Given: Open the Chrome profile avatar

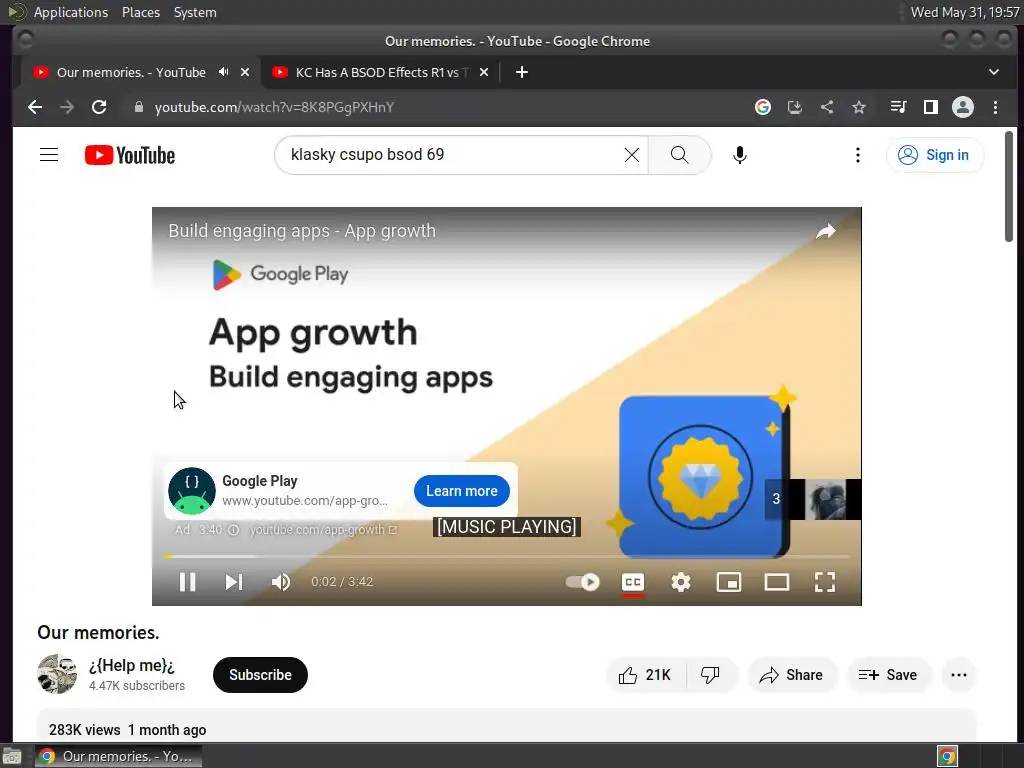Looking at the screenshot, I should [963, 107].
